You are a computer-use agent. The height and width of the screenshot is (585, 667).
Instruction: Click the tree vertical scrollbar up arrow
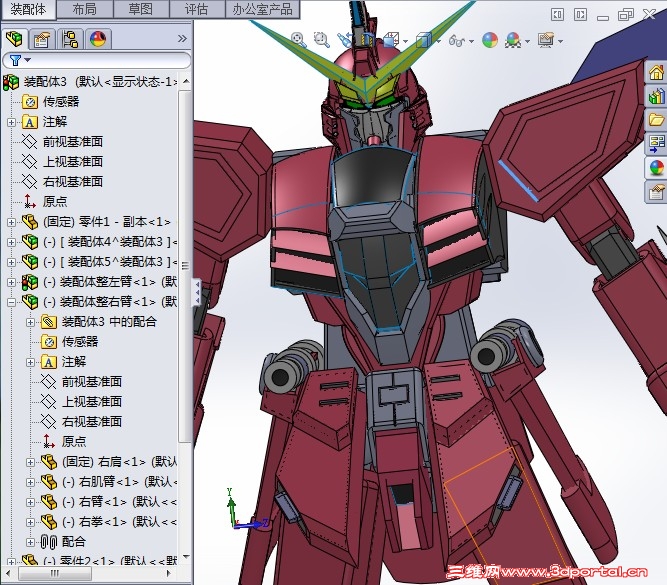point(186,81)
